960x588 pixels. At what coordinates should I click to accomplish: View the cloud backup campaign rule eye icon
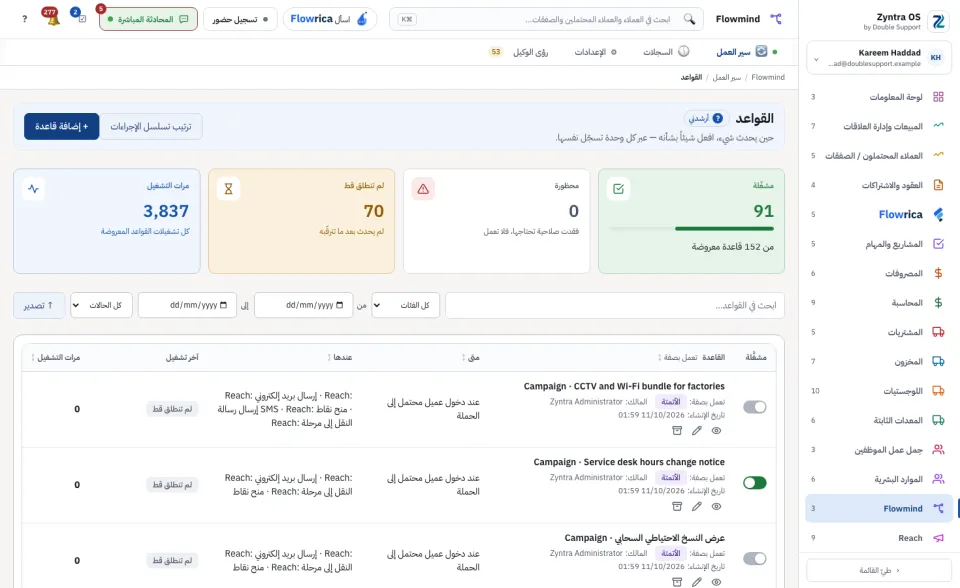(716, 582)
